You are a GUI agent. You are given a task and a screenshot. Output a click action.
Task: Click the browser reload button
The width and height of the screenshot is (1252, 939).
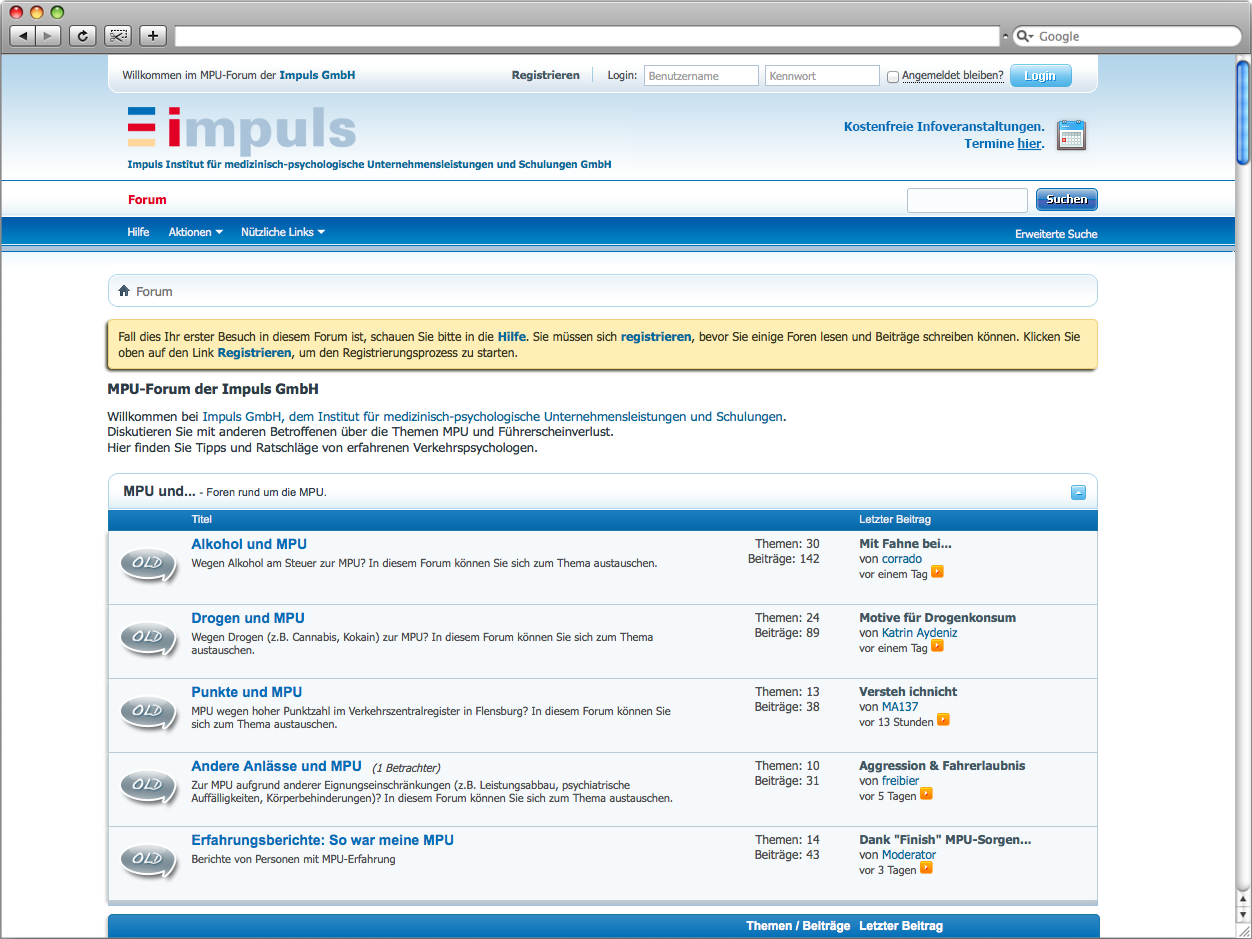(82, 36)
